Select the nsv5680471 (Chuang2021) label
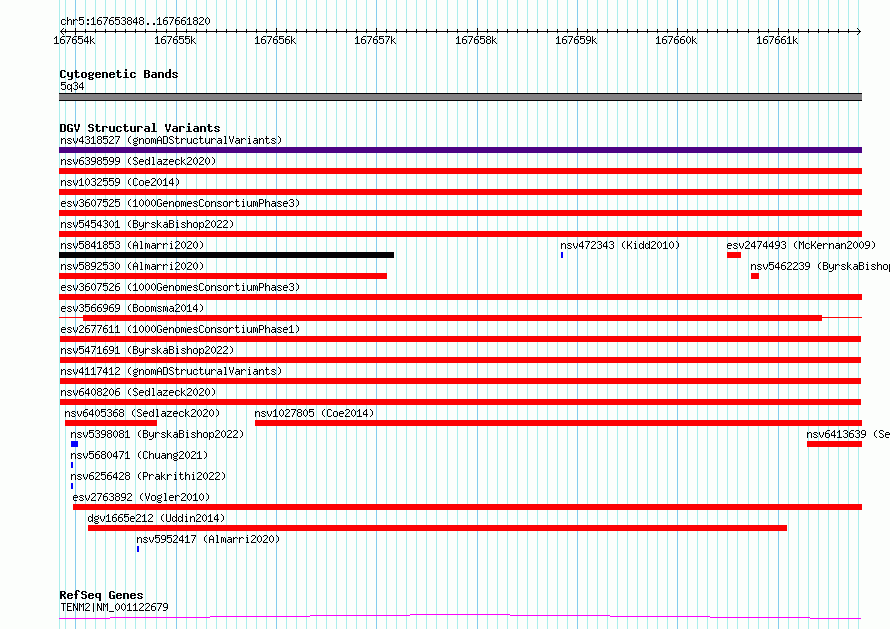The width and height of the screenshot is (890, 629). (139, 455)
